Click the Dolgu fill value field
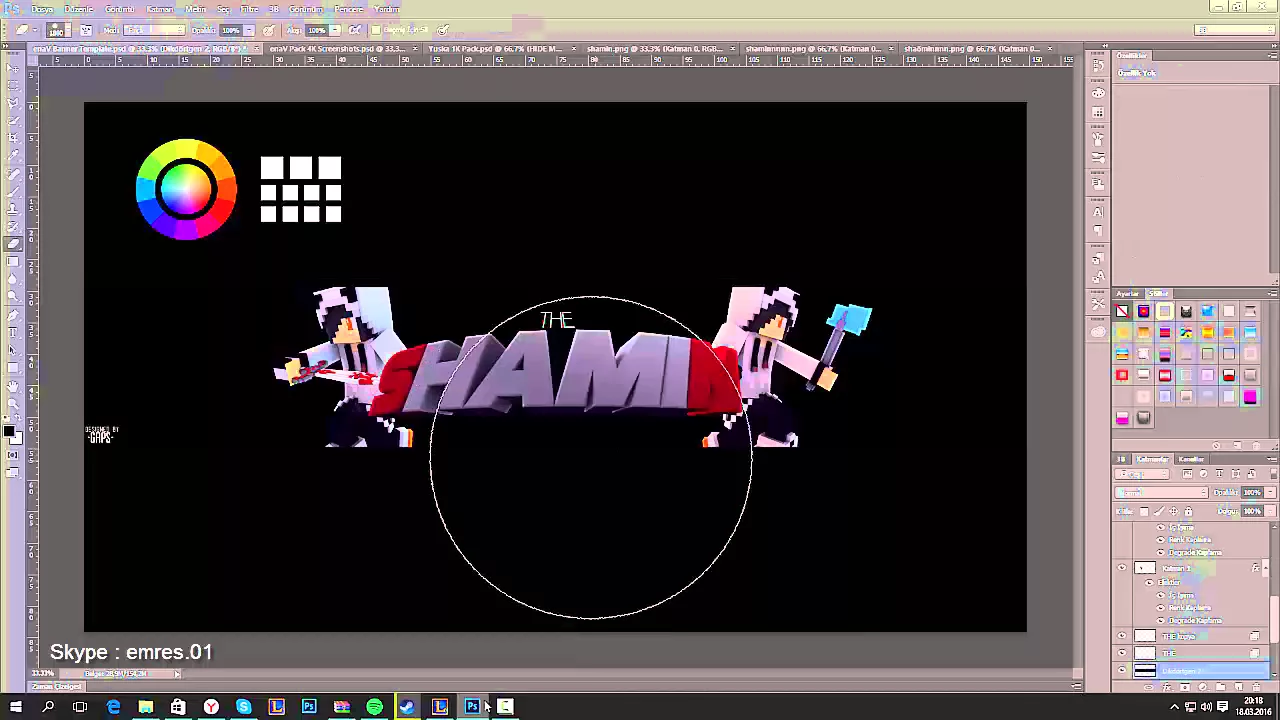 tap(1251, 511)
